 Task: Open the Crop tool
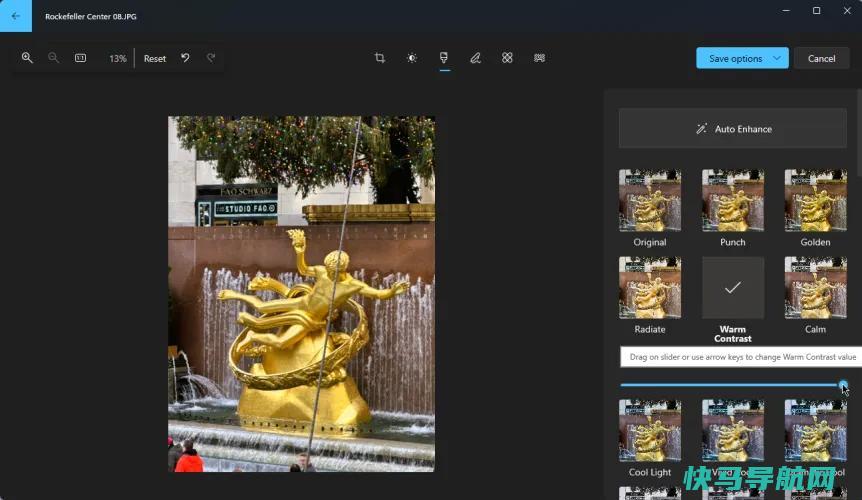point(379,58)
